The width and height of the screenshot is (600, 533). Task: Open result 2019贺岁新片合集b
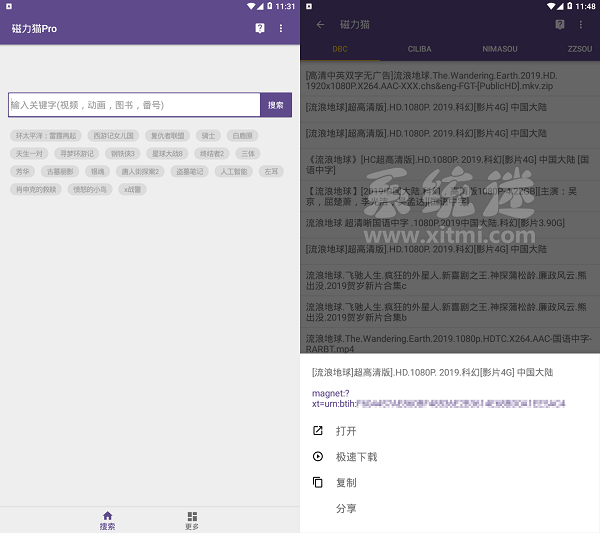(450, 312)
